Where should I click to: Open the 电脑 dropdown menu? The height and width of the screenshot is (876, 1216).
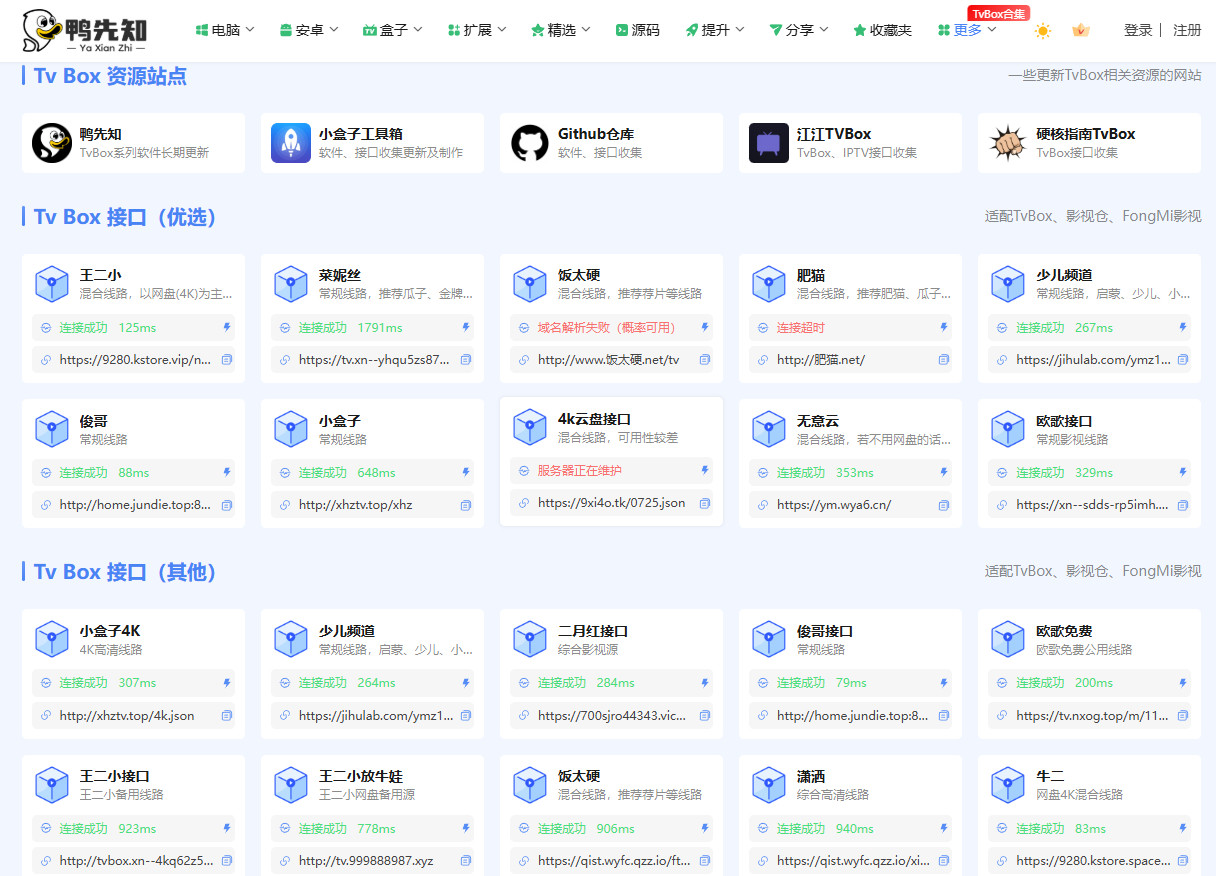click(225, 30)
